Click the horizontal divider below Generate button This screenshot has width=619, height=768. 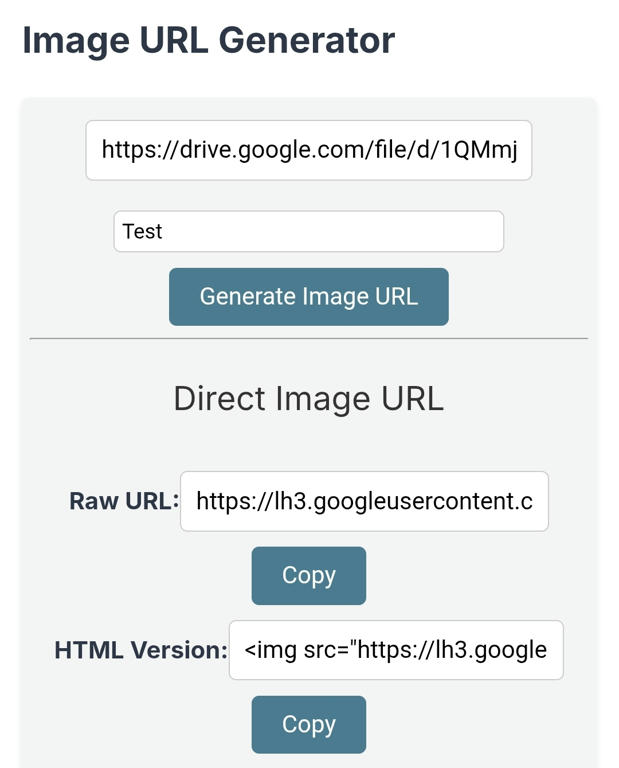click(308, 339)
